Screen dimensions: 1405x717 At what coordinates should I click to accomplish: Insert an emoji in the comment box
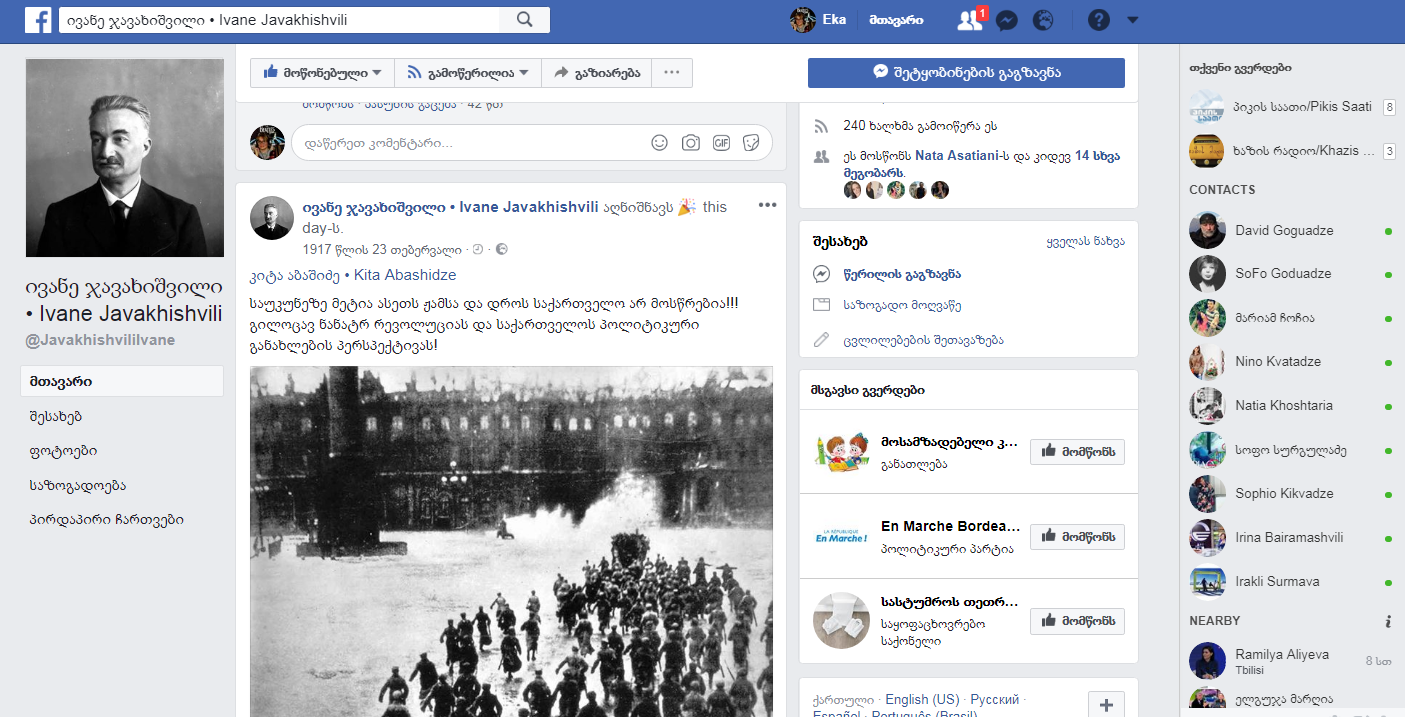[659, 143]
